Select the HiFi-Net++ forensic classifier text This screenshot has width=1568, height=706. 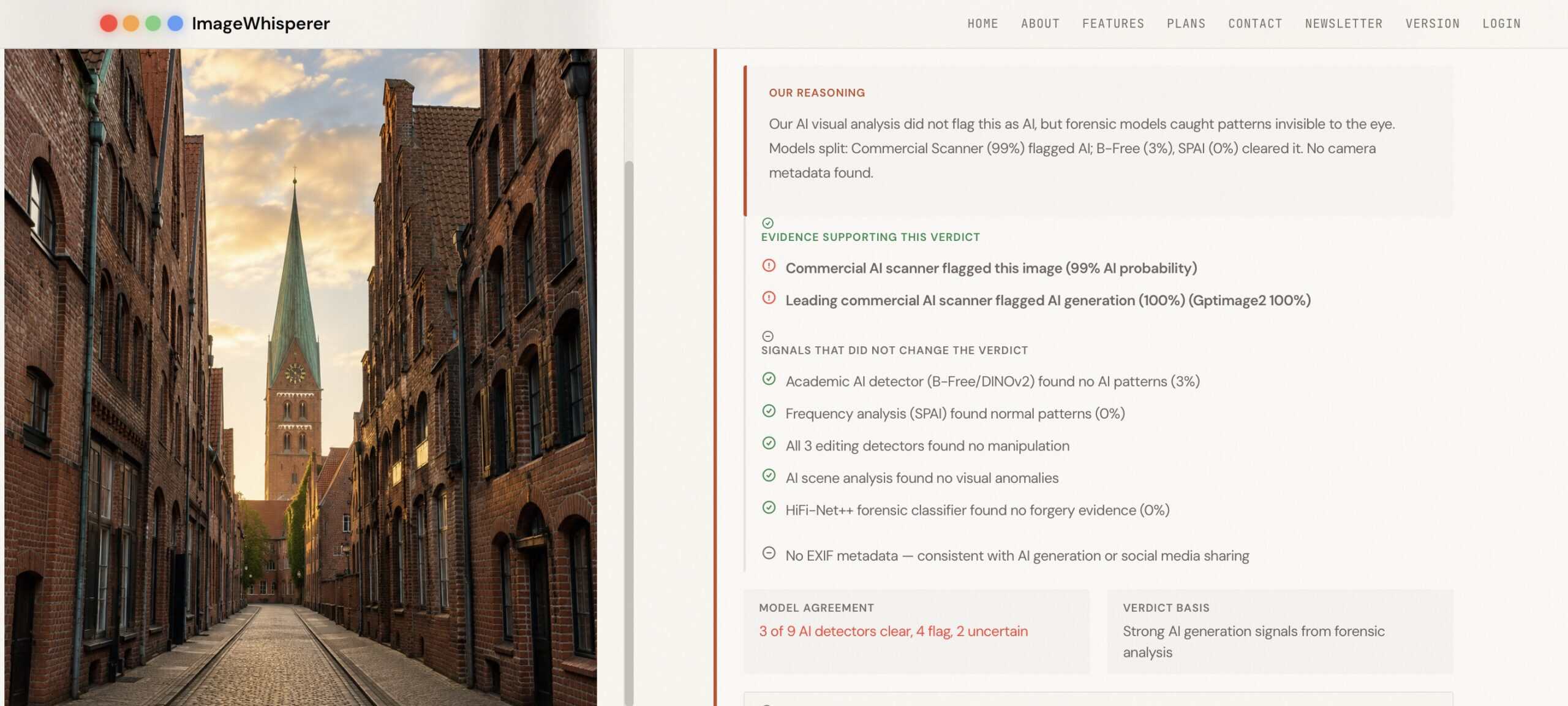coord(978,510)
